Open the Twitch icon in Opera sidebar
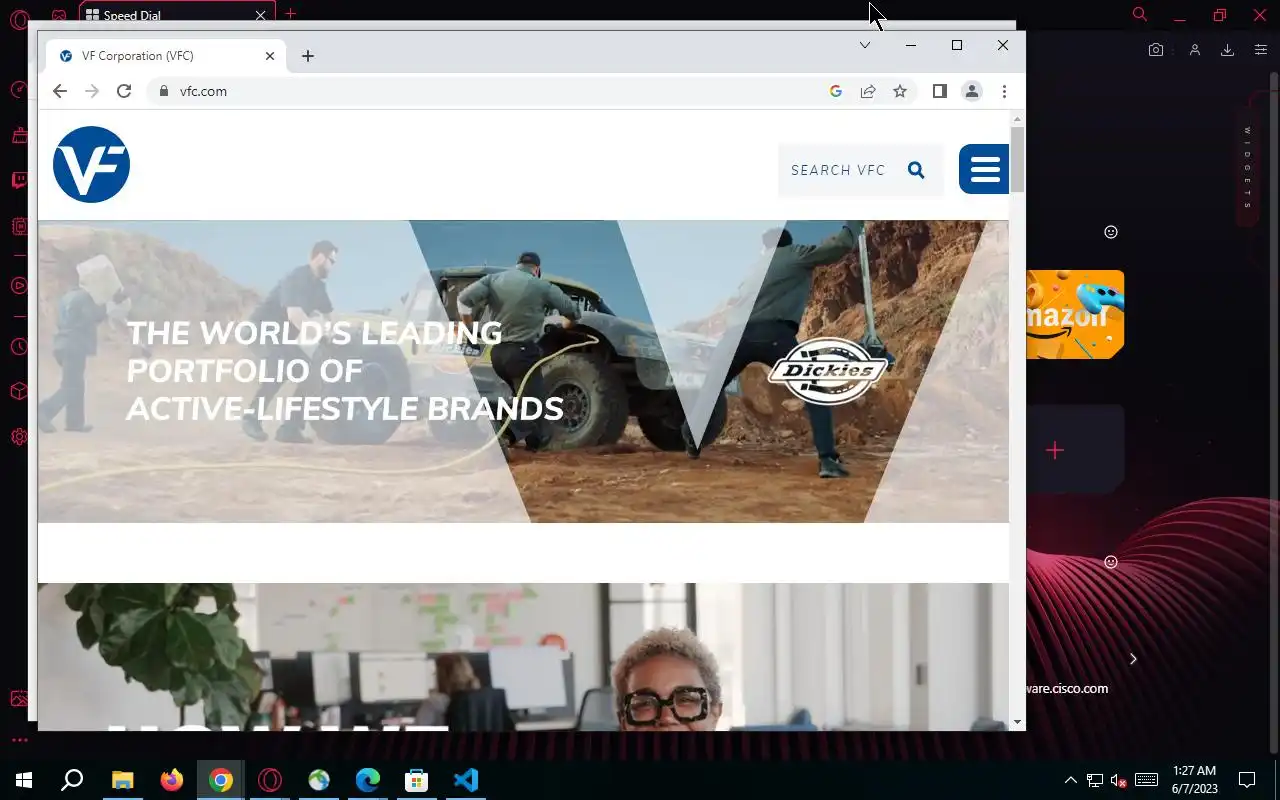Viewport: 1280px width, 800px height. pos(19,181)
